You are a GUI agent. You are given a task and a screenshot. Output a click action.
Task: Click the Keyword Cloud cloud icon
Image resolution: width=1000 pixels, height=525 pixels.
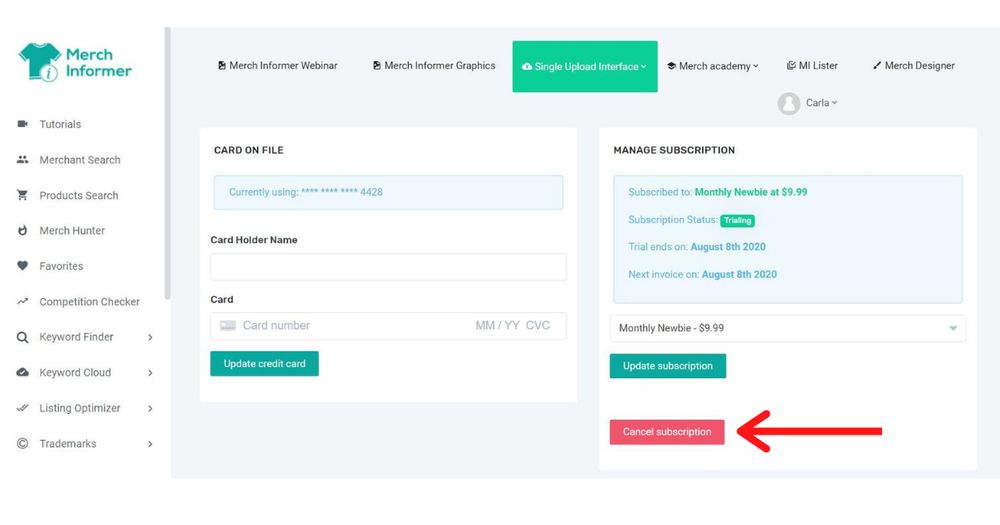(x=22, y=372)
